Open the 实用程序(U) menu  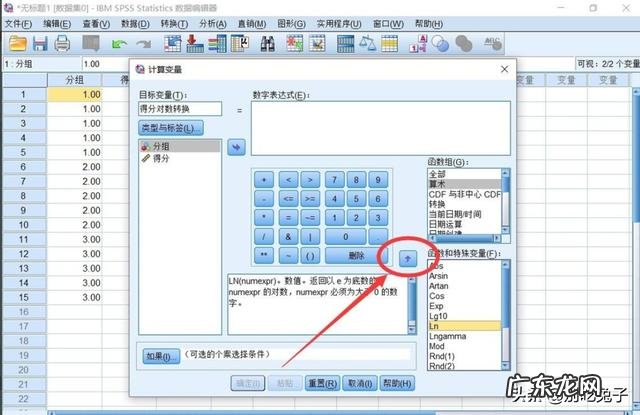click(339, 24)
